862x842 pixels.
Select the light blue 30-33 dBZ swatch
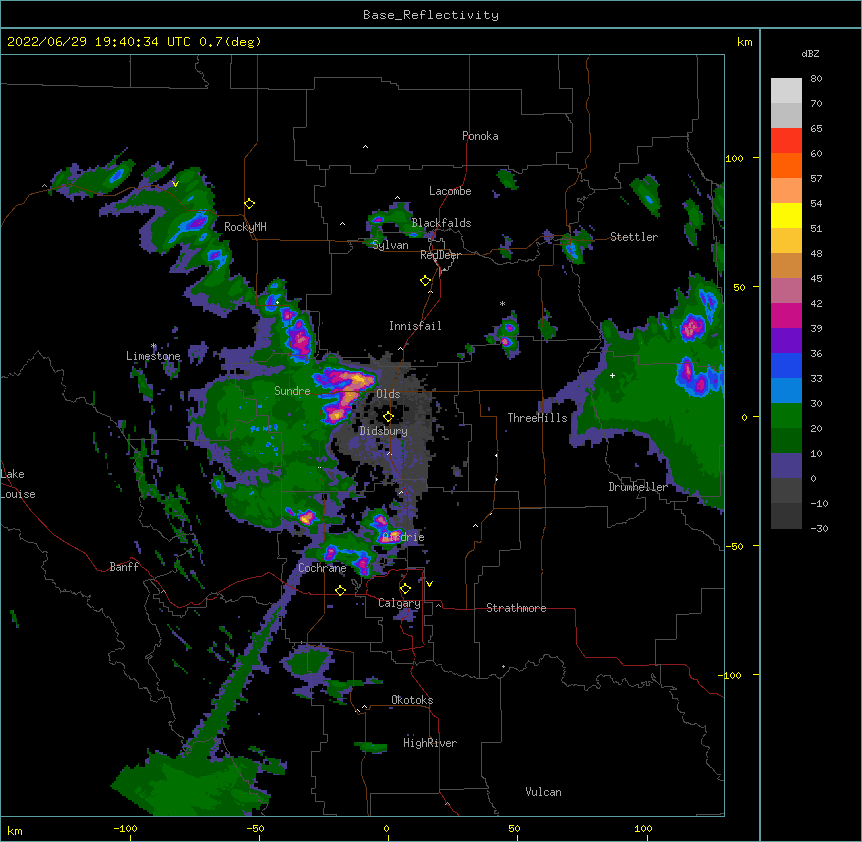point(786,391)
